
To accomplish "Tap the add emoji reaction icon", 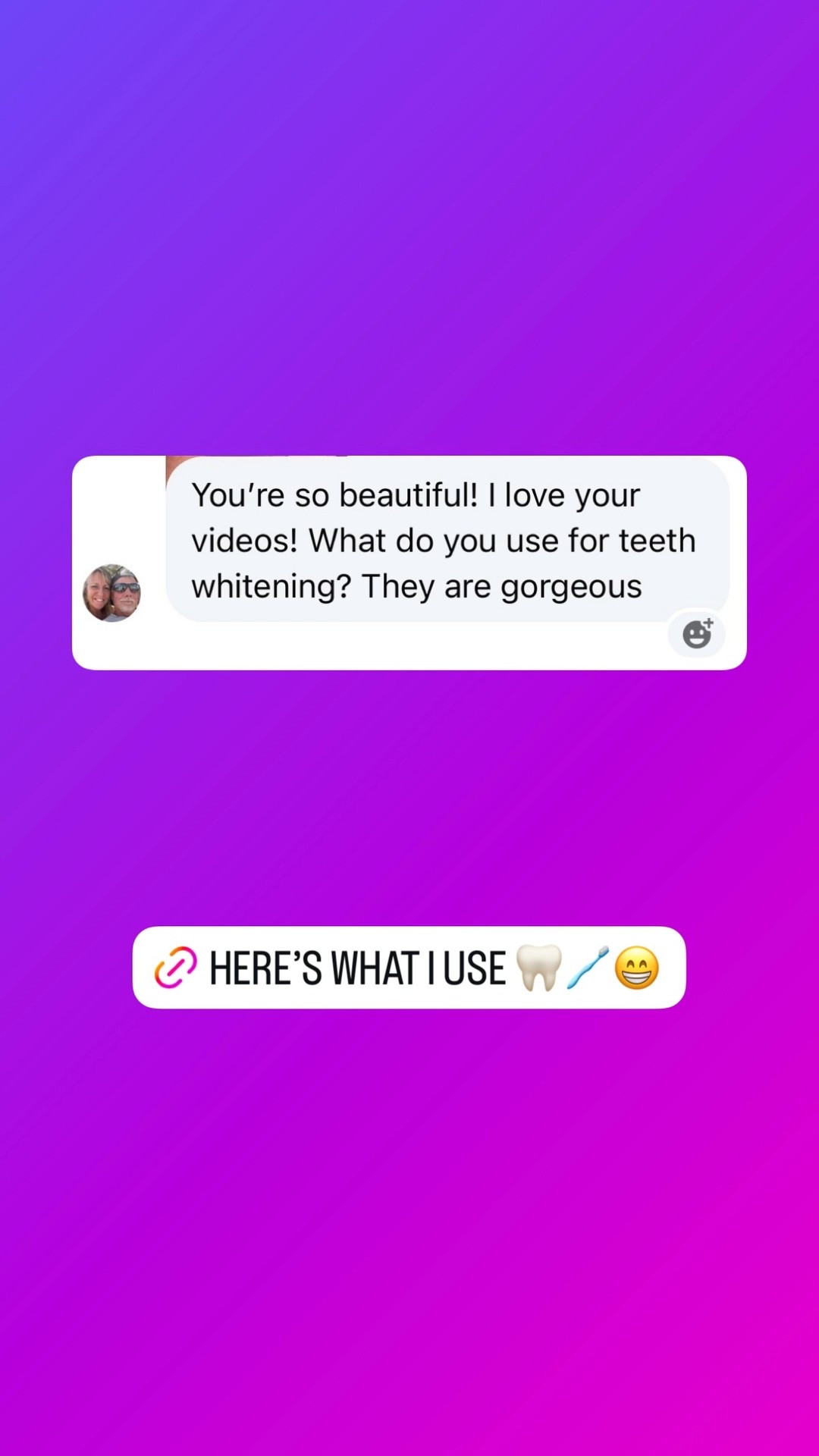I will [x=697, y=633].
